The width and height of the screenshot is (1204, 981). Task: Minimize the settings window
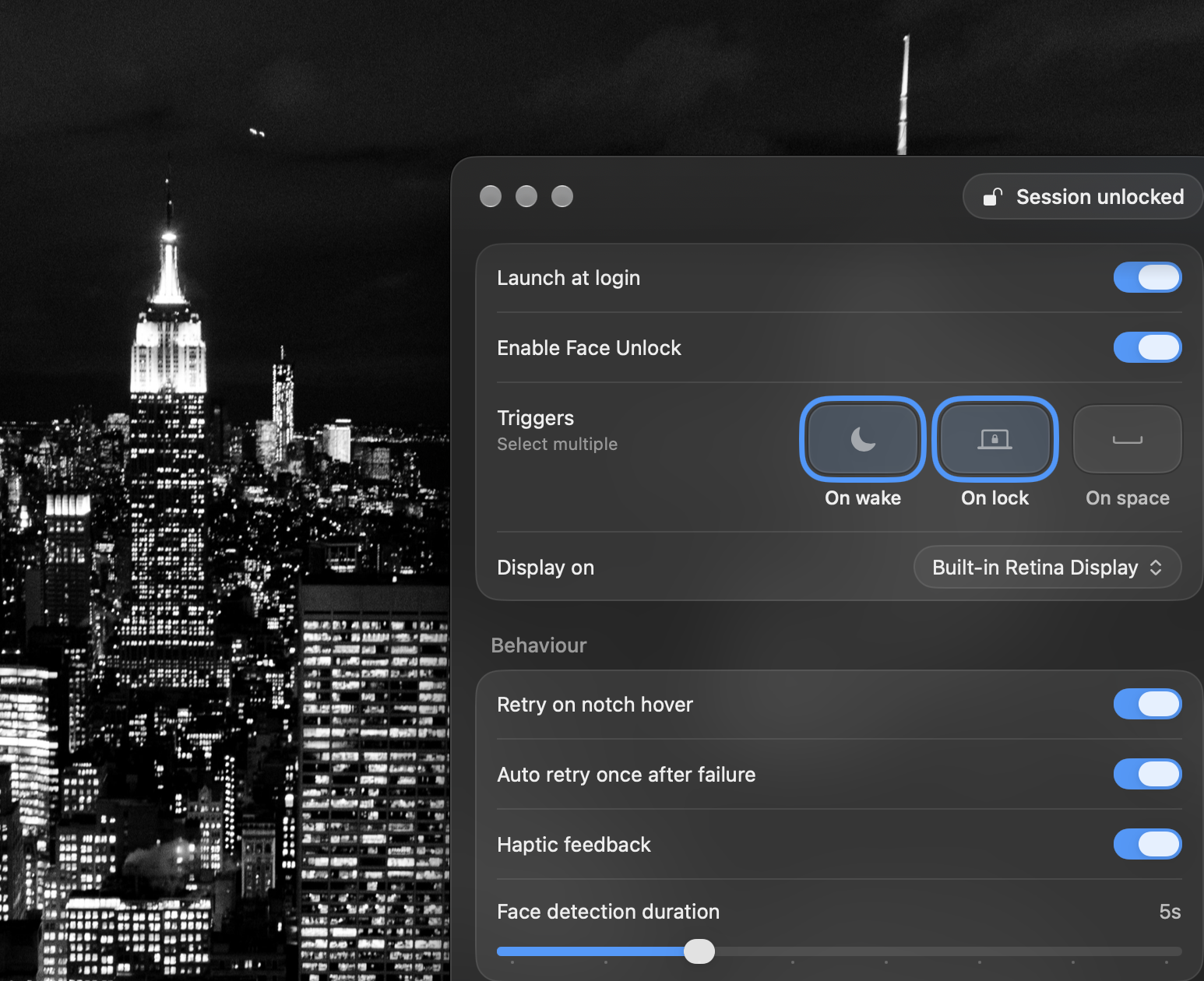coord(526,196)
